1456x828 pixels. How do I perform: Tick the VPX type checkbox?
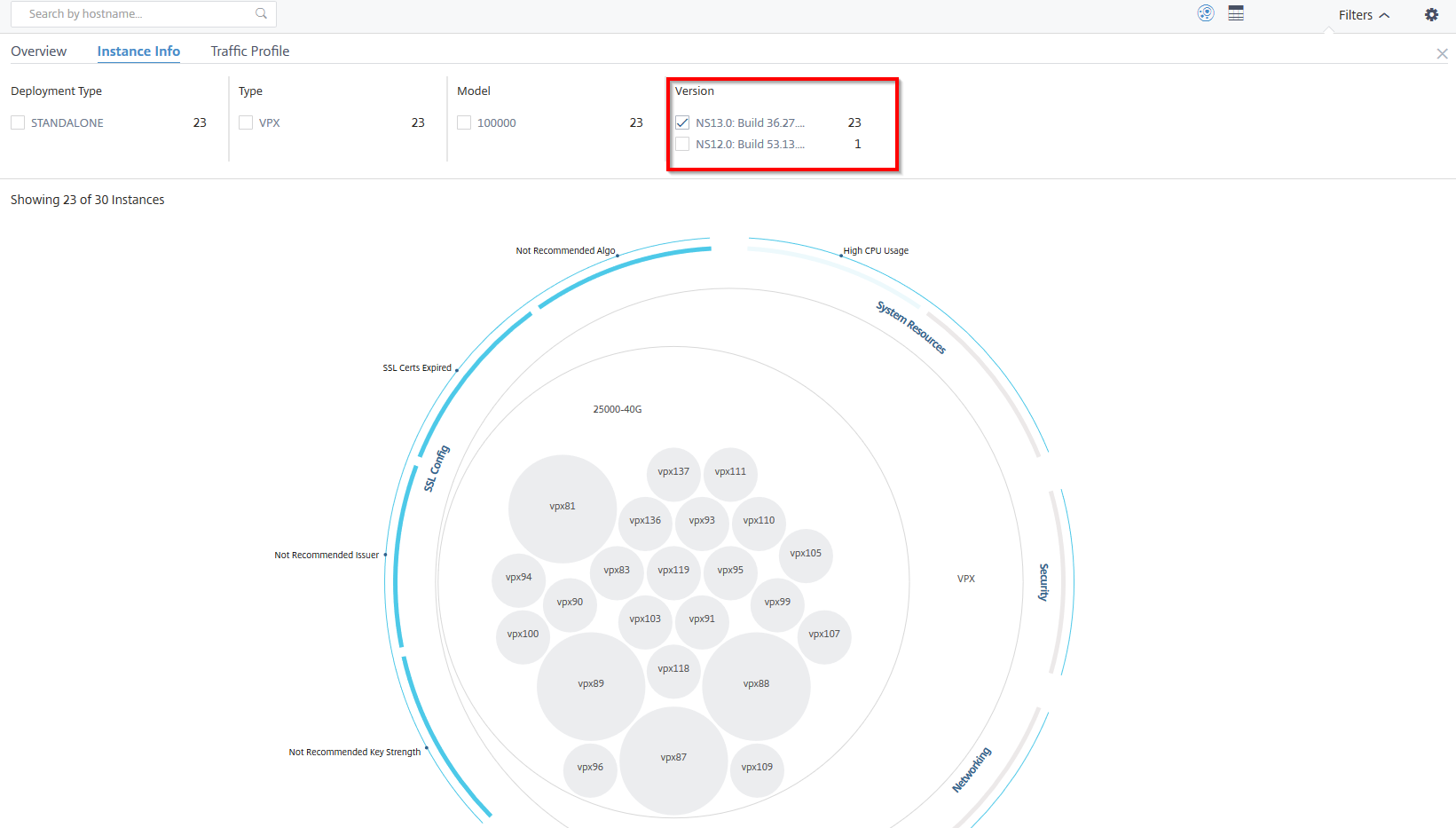246,122
